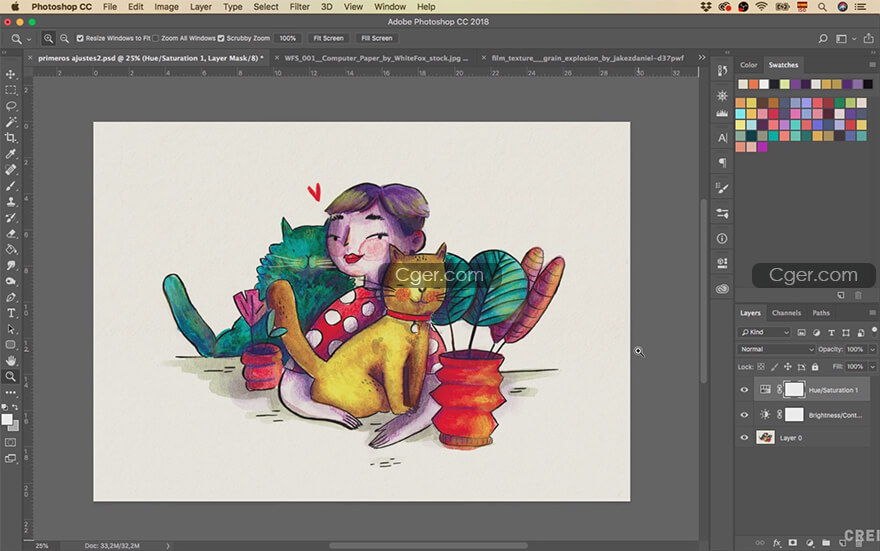Switch to WFS_001 Computer Paper document tab
The height and width of the screenshot is (551, 880).
coord(375,58)
